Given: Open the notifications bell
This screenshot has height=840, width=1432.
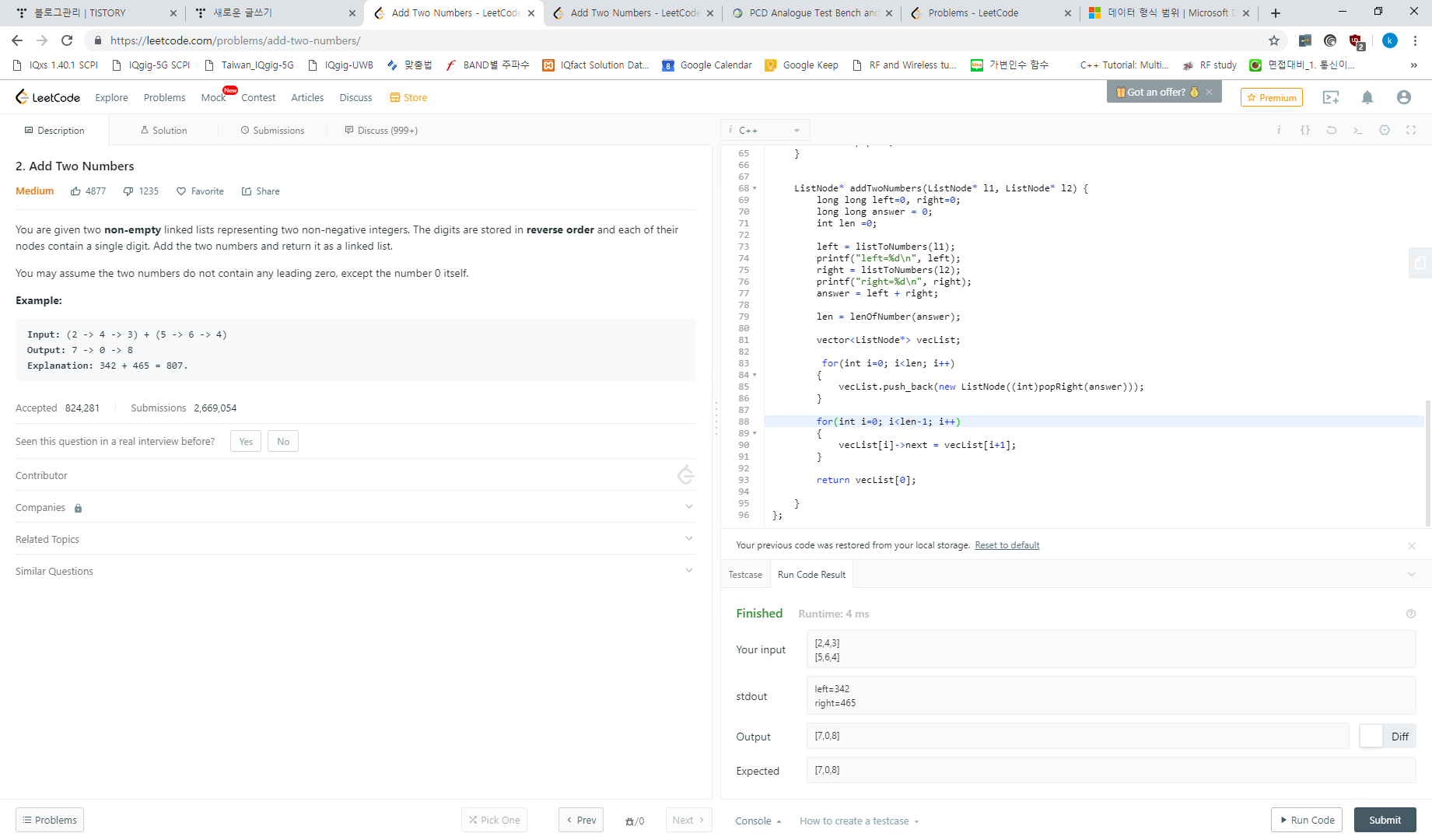Looking at the screenshot, I should click(x=1367, y=97).
